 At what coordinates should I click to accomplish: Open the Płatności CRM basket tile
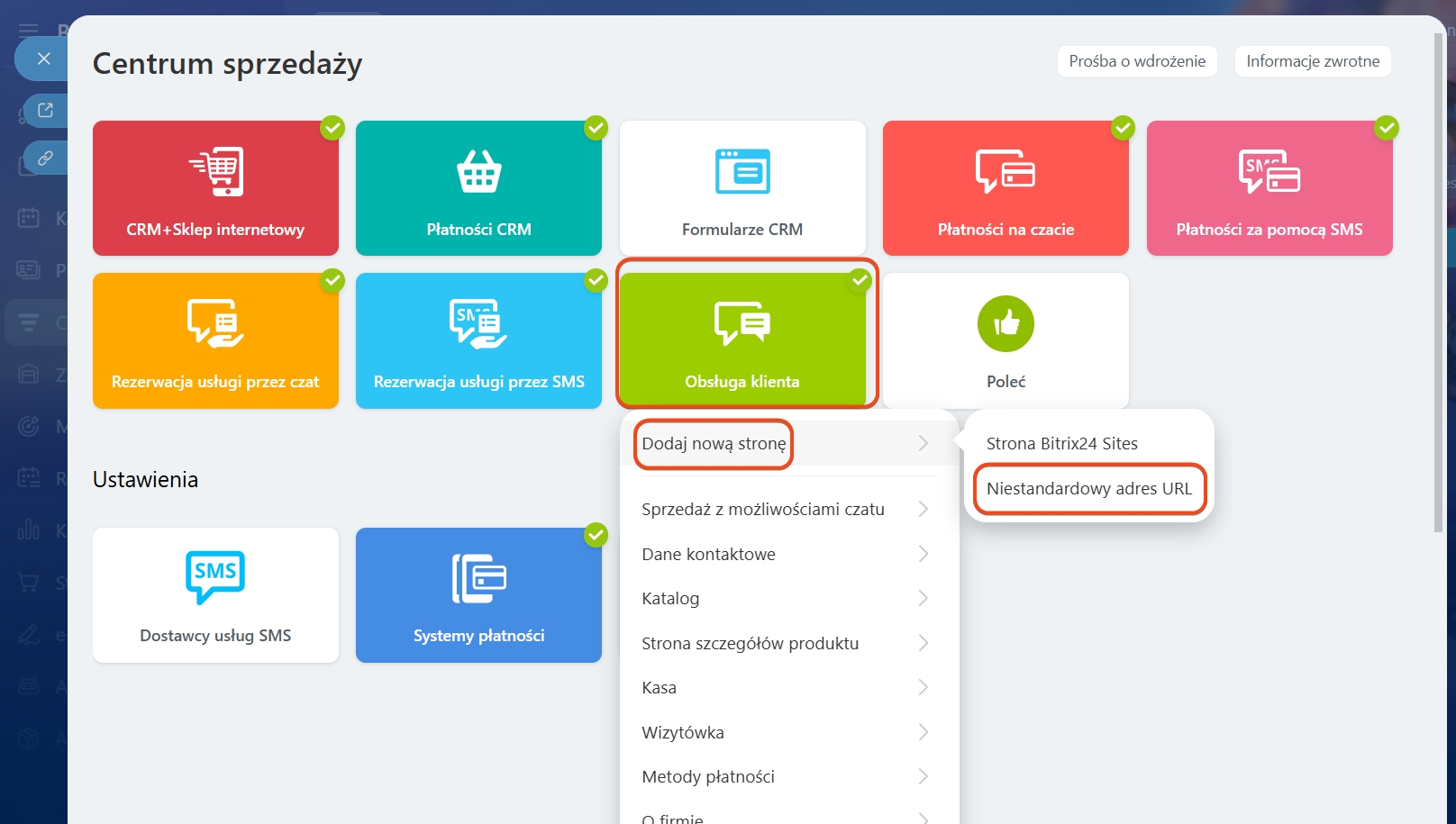[x=478, y=188]
